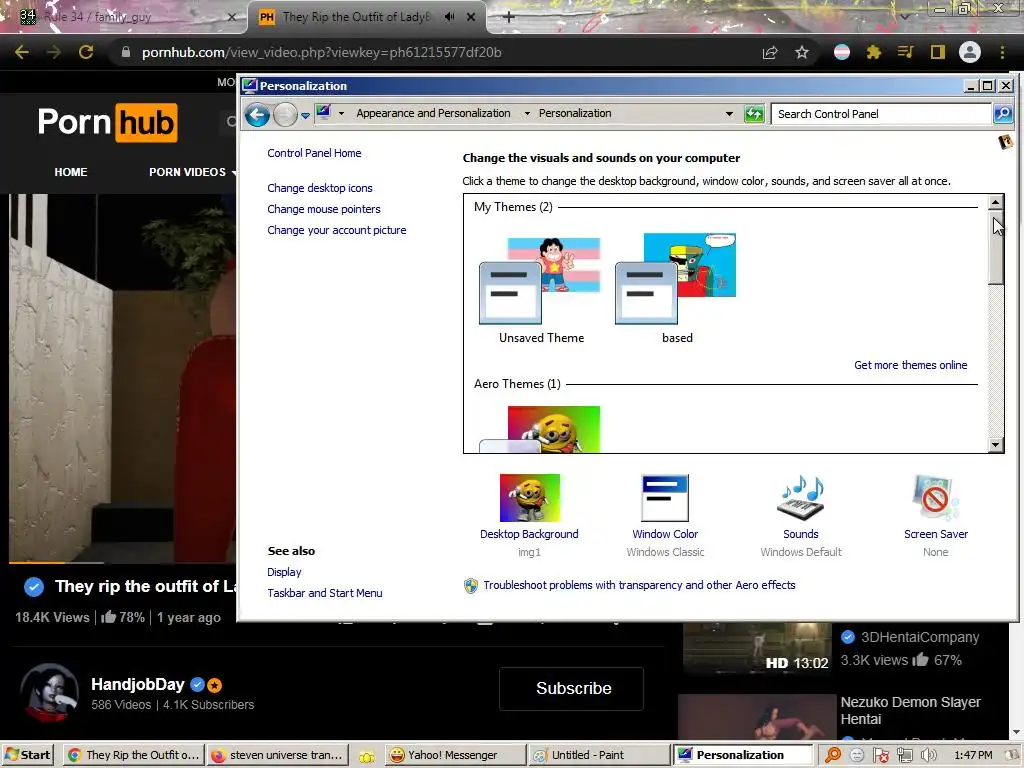The width and height of the screenshot is (1024, 768).
Task: Click Personalization breadcrumb in address bar
Action: pyautogui.click(x=575, y=114)
